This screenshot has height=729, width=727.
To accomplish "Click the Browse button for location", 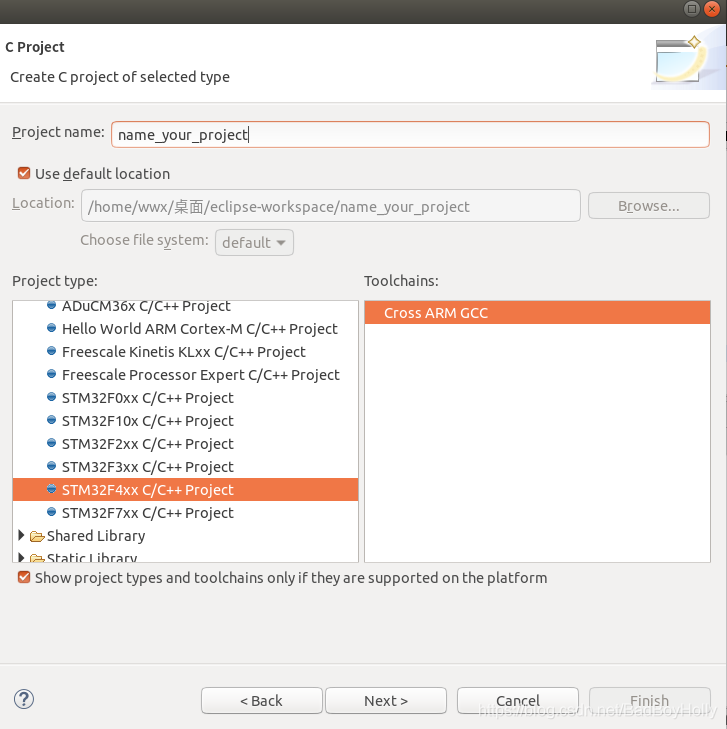I will 649,205.
